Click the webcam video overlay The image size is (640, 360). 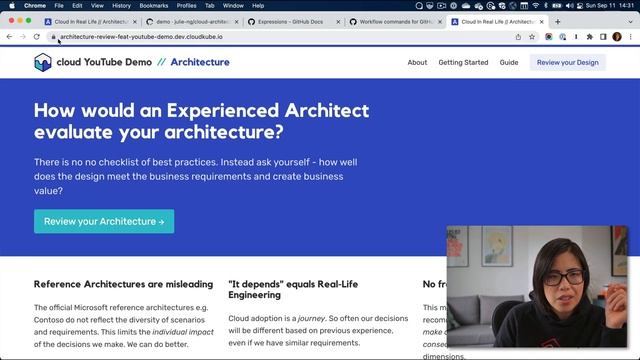coord(537,286)
